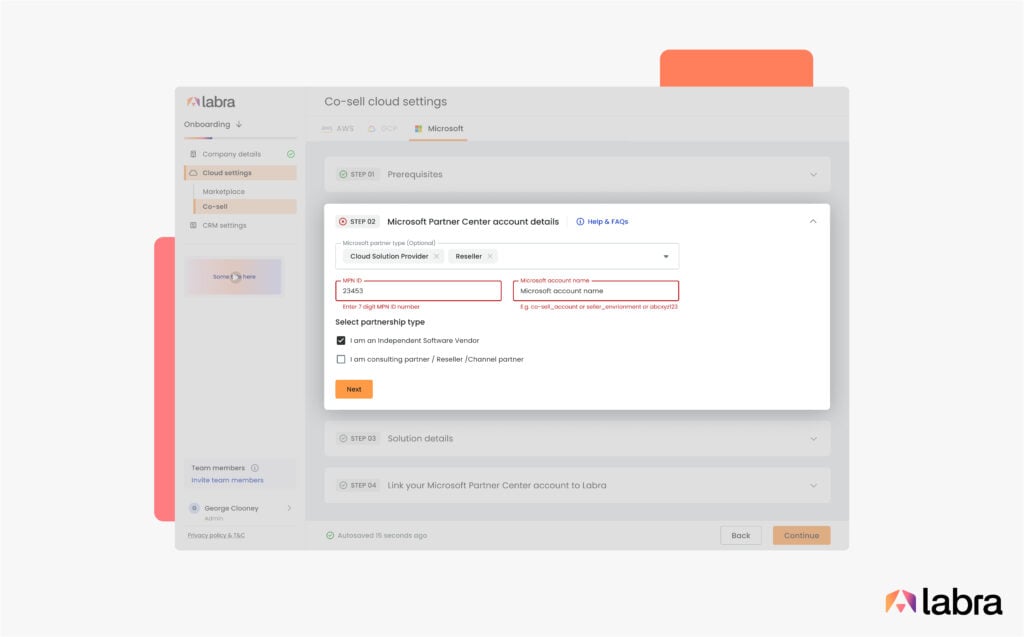Screen dimensions: 1024x637
Task: Click the Labra logo in sidebar
Action: (x=210, y=102)
